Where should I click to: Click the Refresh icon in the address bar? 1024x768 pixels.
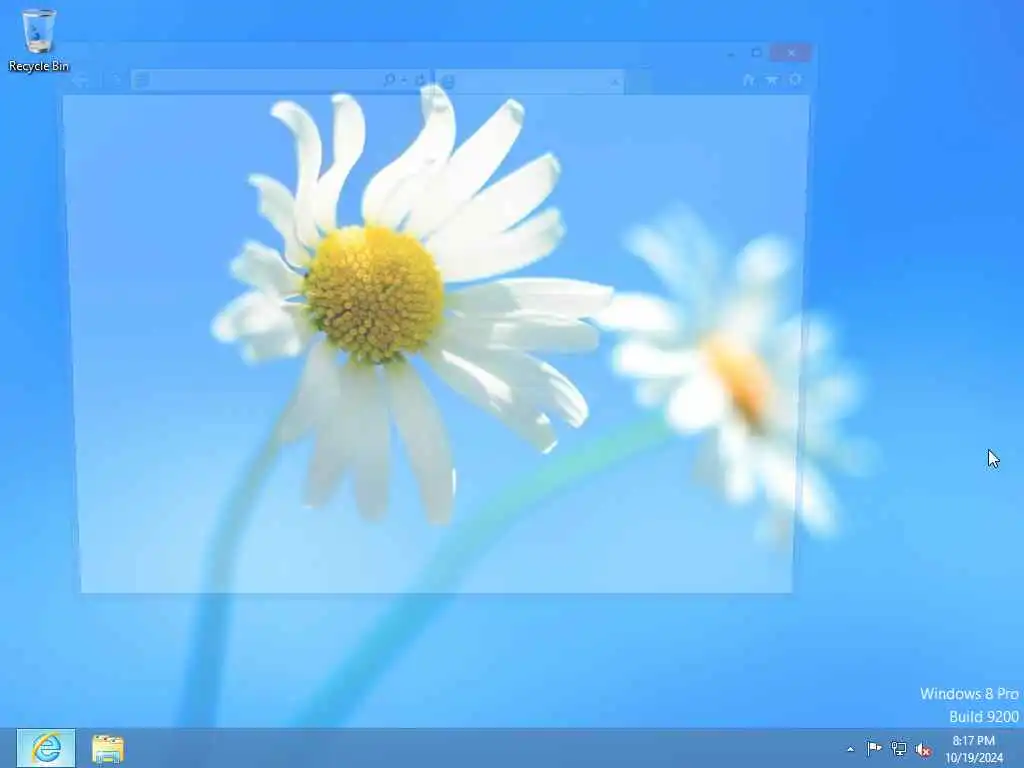point(420,80)
